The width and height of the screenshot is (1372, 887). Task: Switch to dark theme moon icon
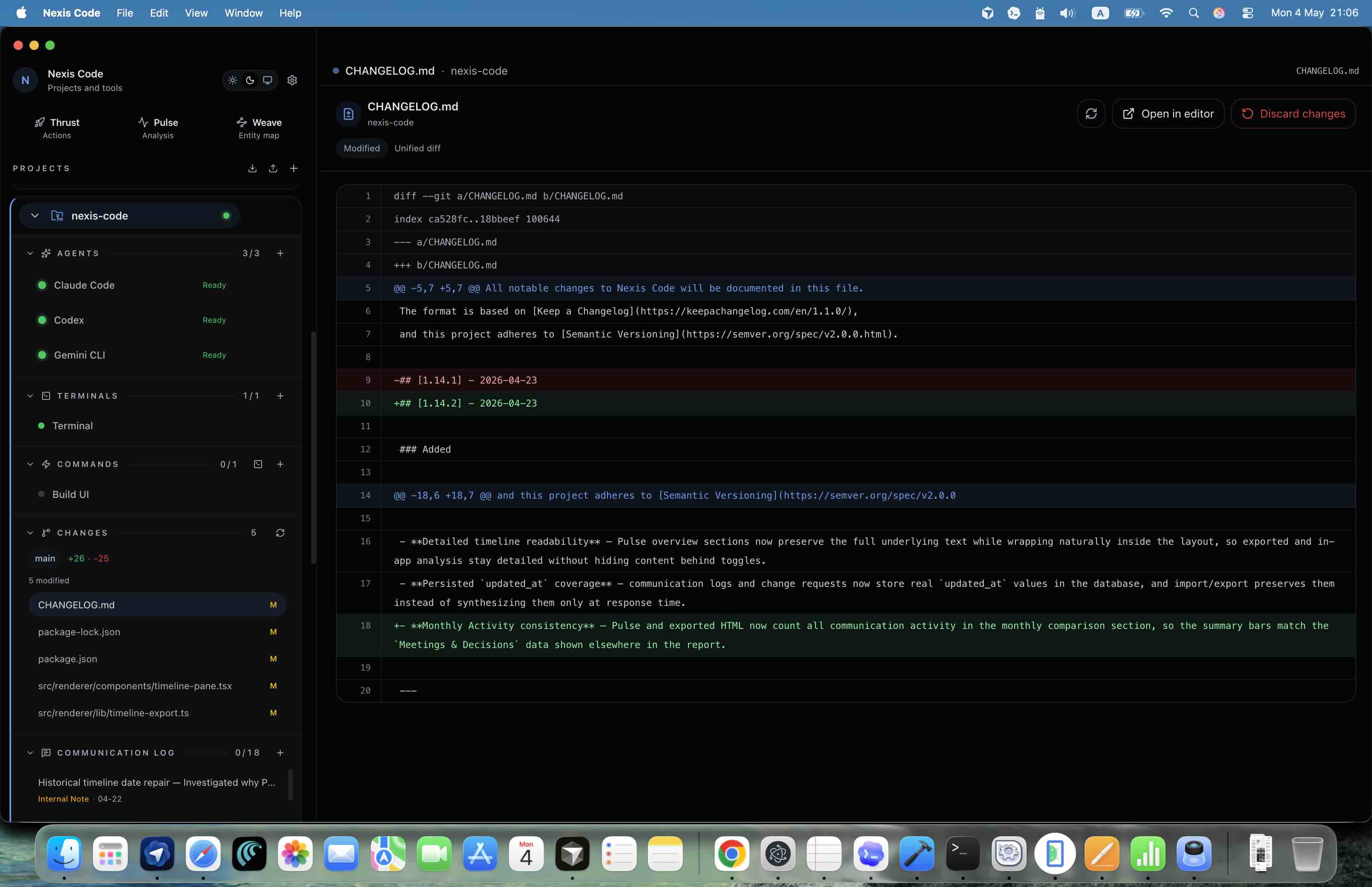tap(250, 80)
